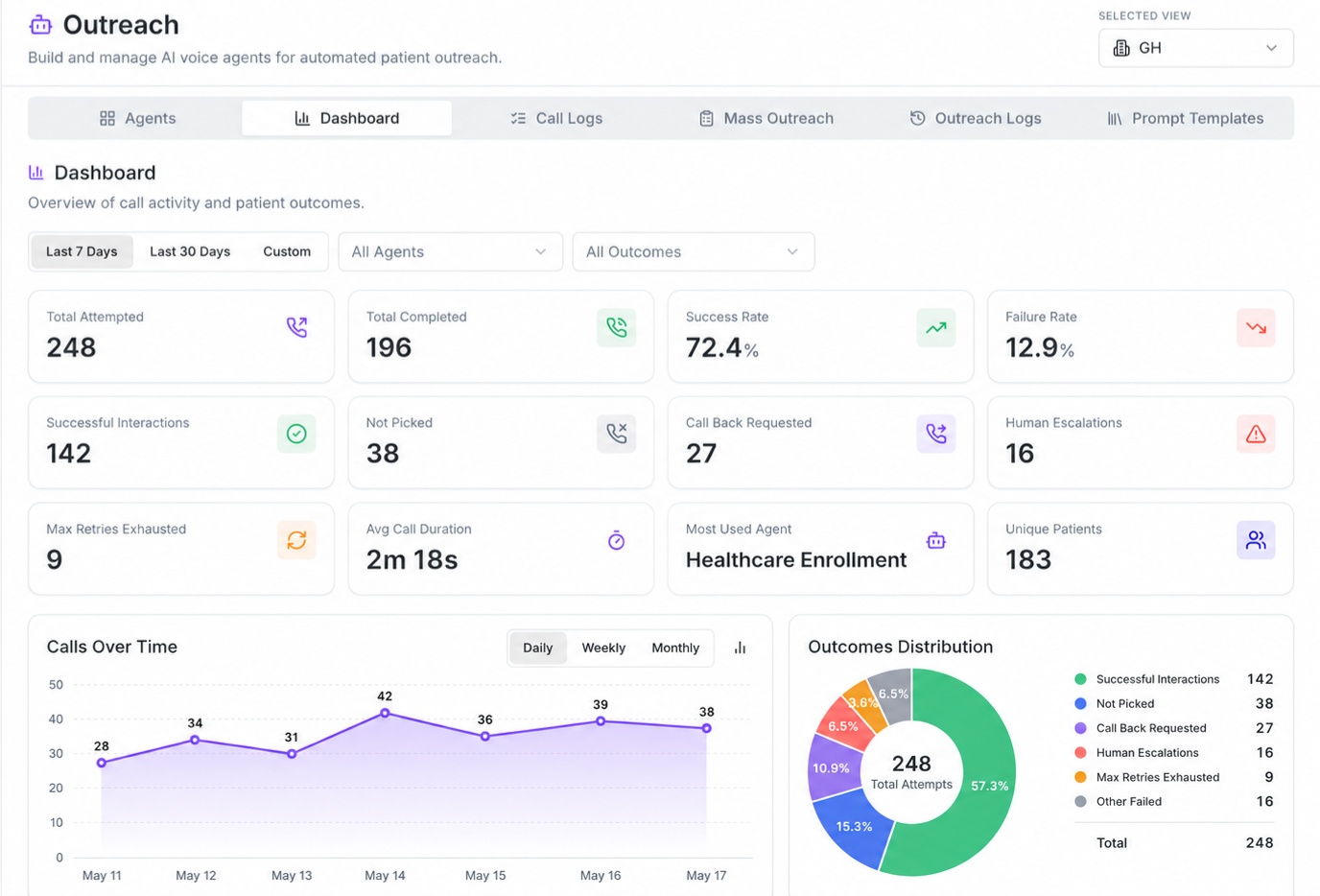This screenshot has width=1320, height=896.
Task: Click the Max Retries Exhausted legend entry
Action: (1174, 777)
